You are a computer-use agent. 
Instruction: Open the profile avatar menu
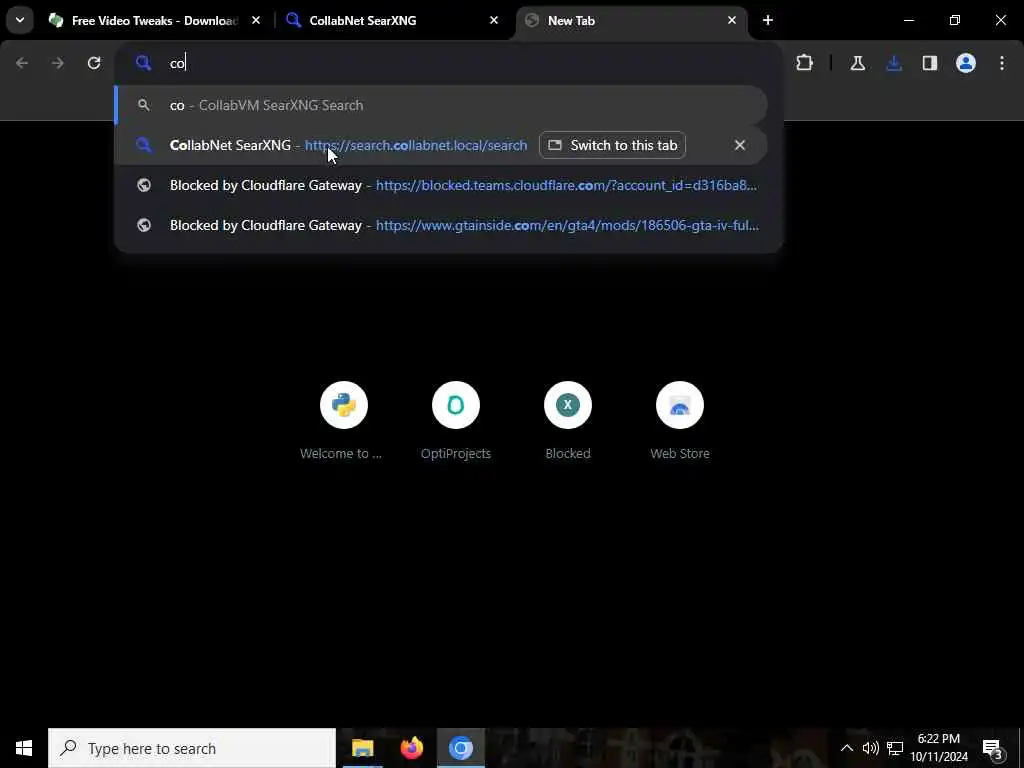(x=966, y=63)
